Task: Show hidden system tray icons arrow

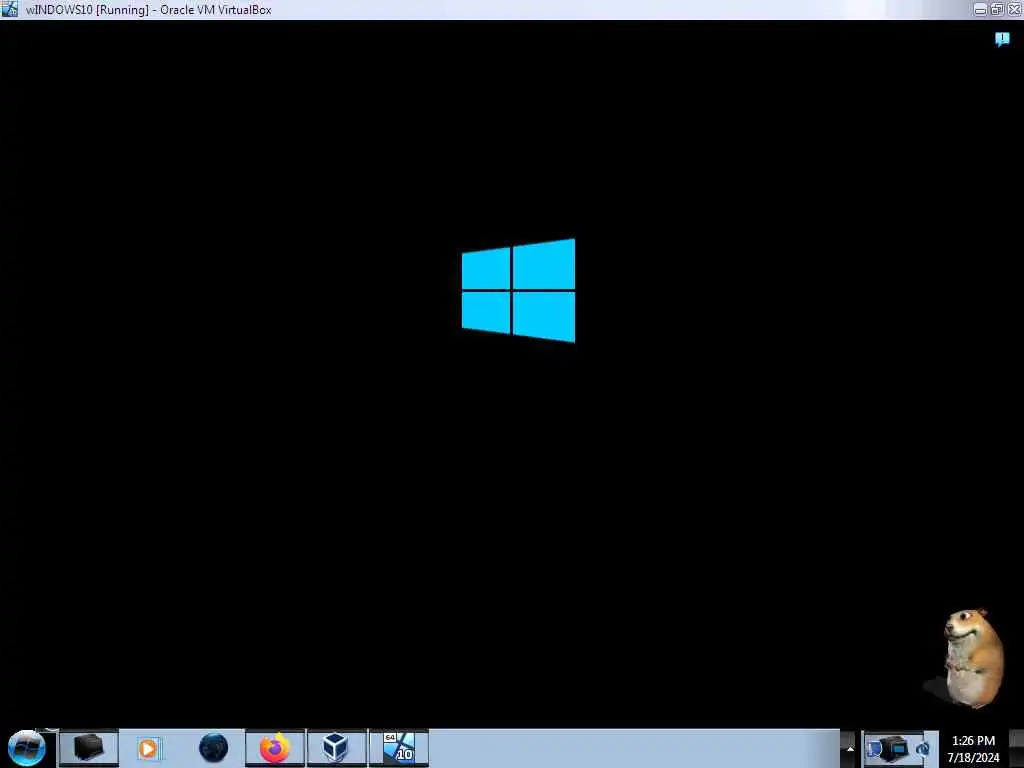Action: [850, 749]
